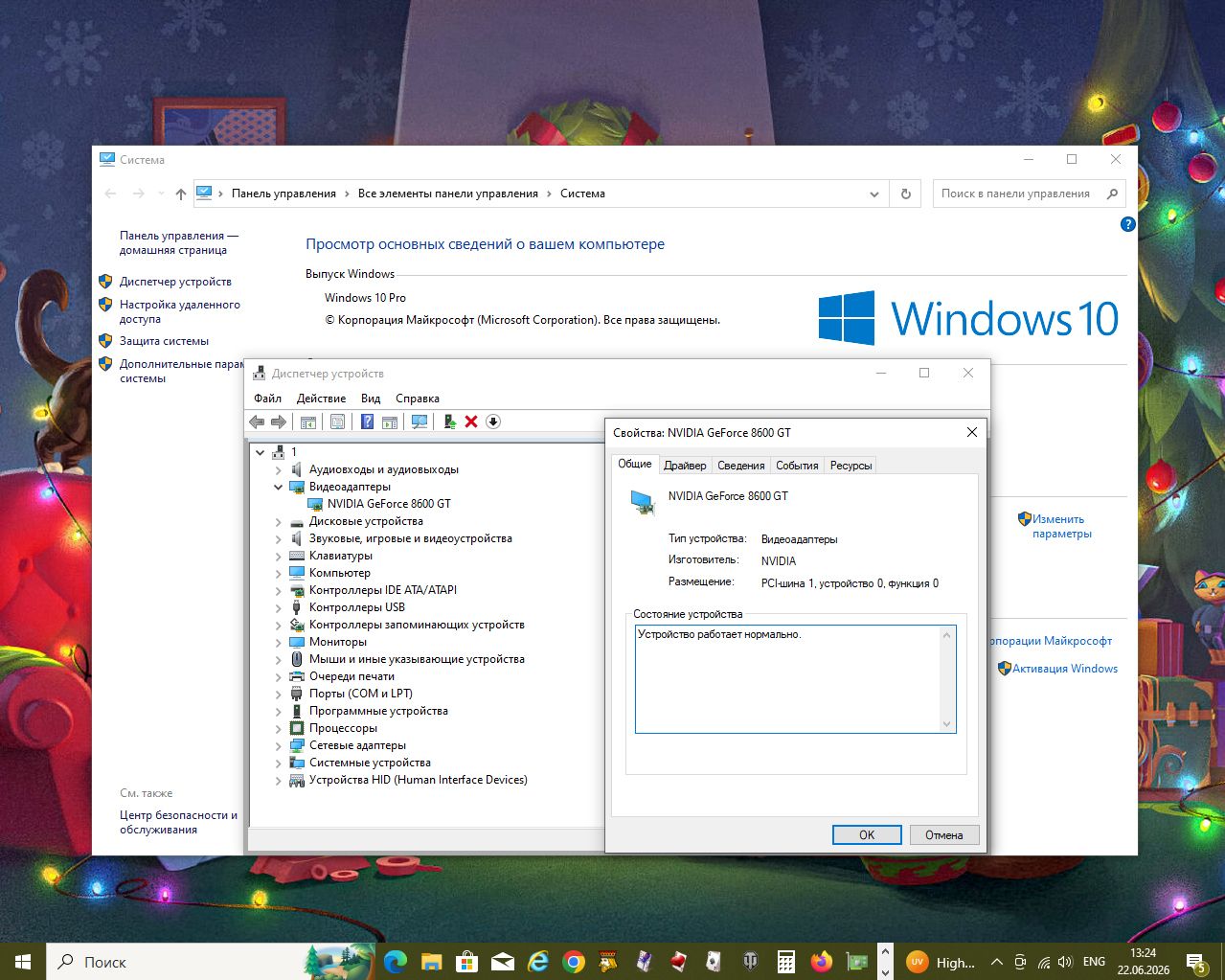Expand the Процессоры category
The height and width of the screenshot is (980, 1225).
(279, 728)
